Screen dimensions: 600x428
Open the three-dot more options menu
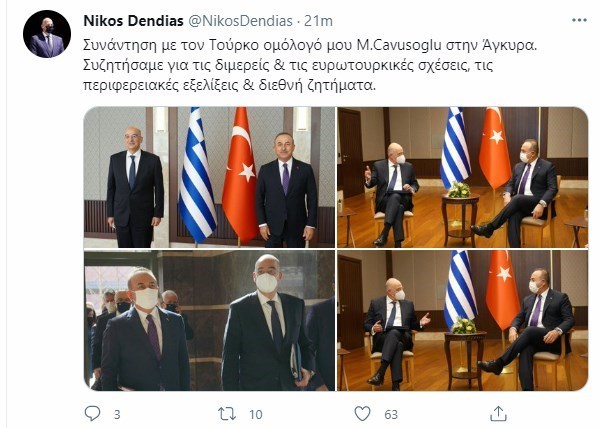pyautogui.click(x=579, y=20)
